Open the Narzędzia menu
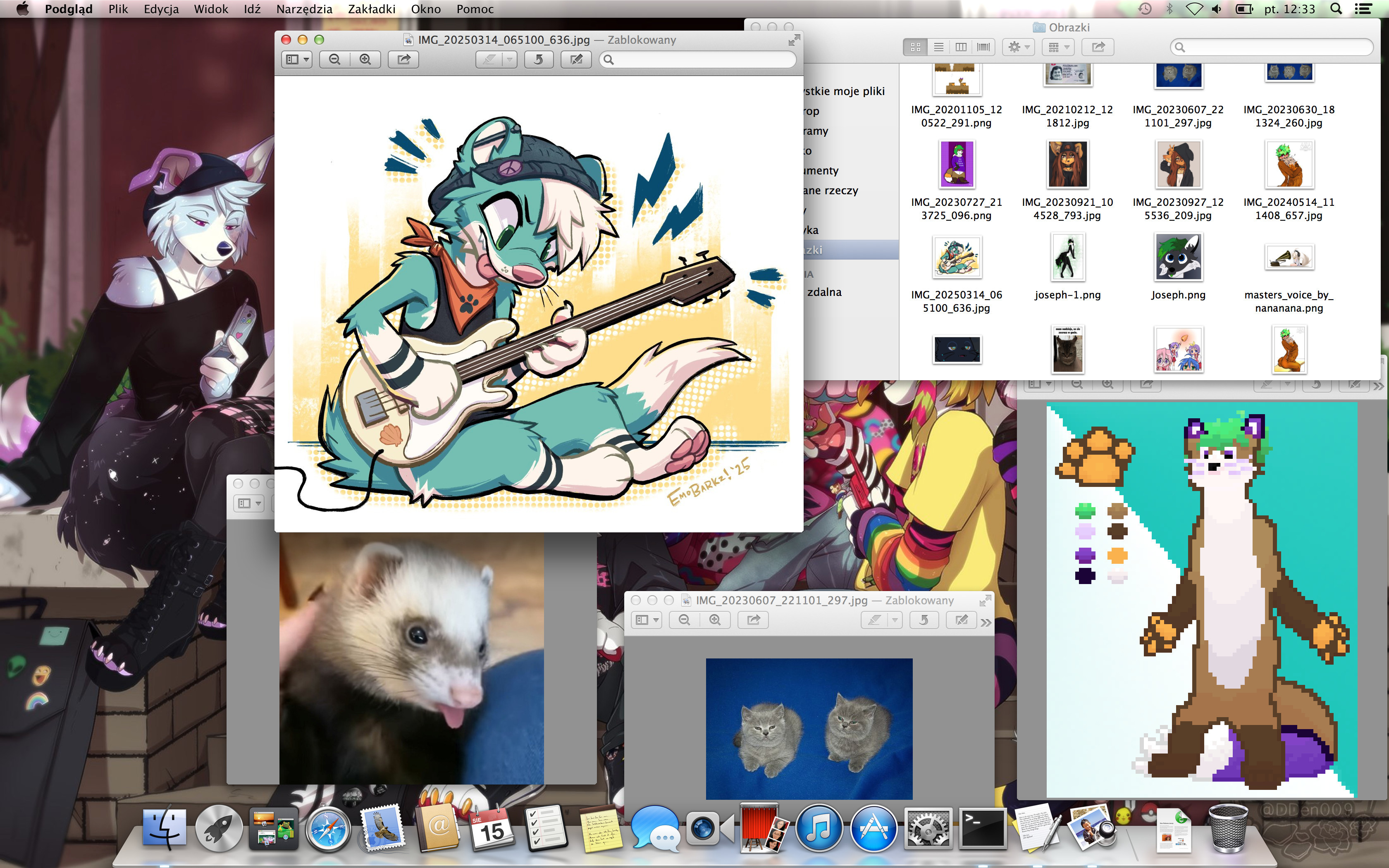The height and width of the screenshot is (868, 1389). 303,9
